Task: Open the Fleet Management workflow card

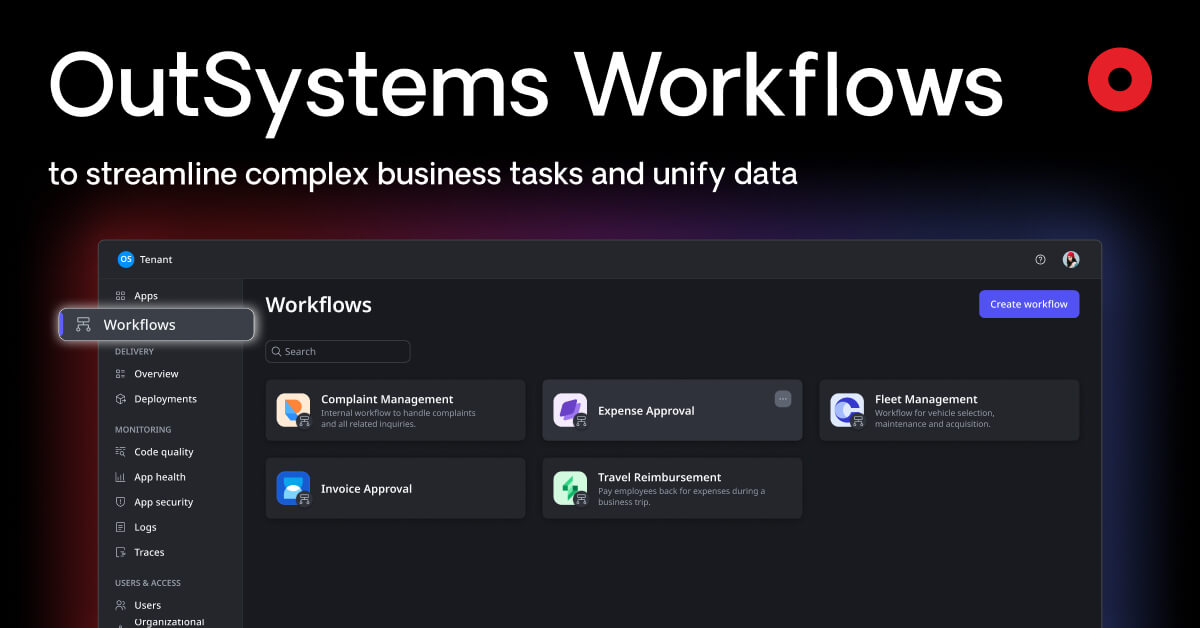Action: pos(949,410)
